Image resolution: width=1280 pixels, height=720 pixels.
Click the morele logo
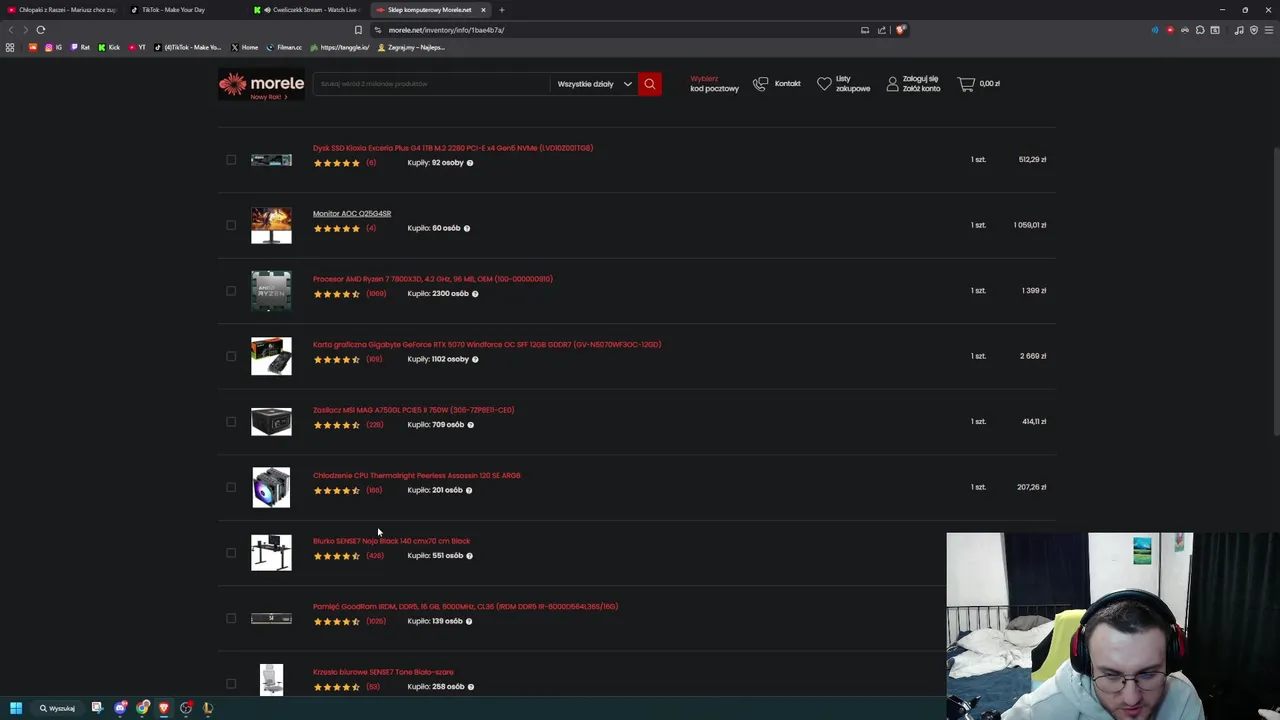[261, 84]
